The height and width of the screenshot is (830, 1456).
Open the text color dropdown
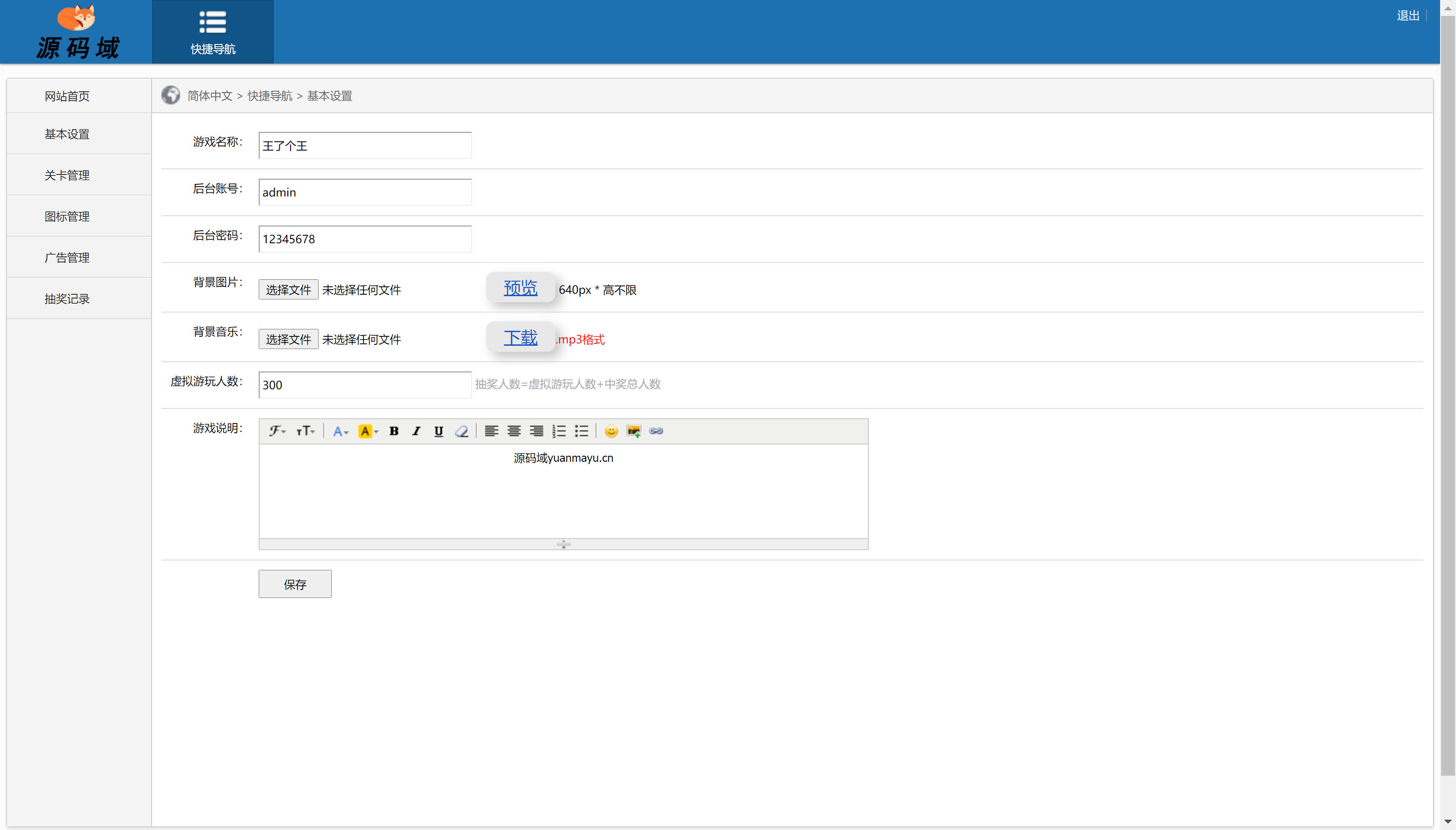pos(340,431)
